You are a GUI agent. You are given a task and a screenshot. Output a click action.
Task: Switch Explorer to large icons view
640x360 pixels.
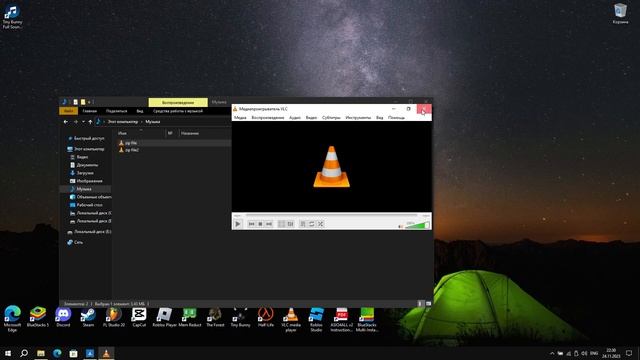coord(428,304)
